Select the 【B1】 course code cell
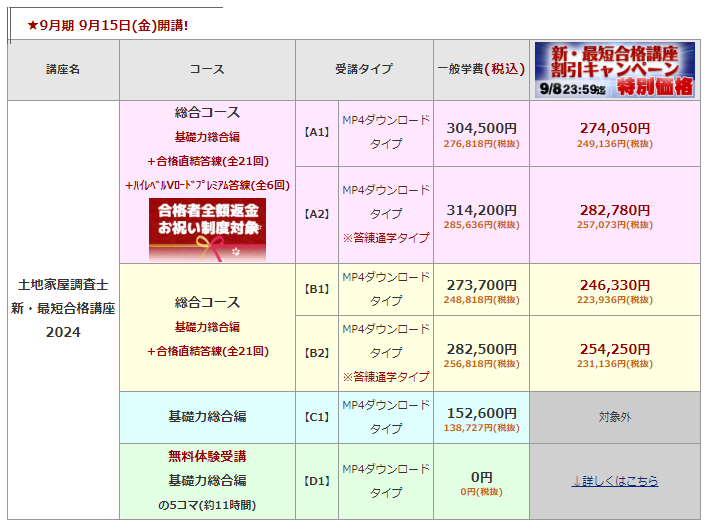This screenshot has height=523, width=709. 316,289
